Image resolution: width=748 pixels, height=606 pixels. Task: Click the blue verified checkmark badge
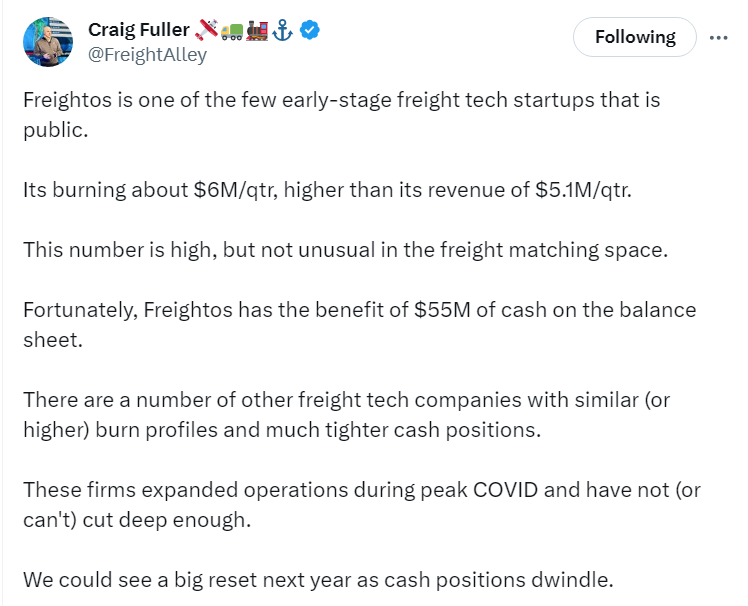pos(310,30)
